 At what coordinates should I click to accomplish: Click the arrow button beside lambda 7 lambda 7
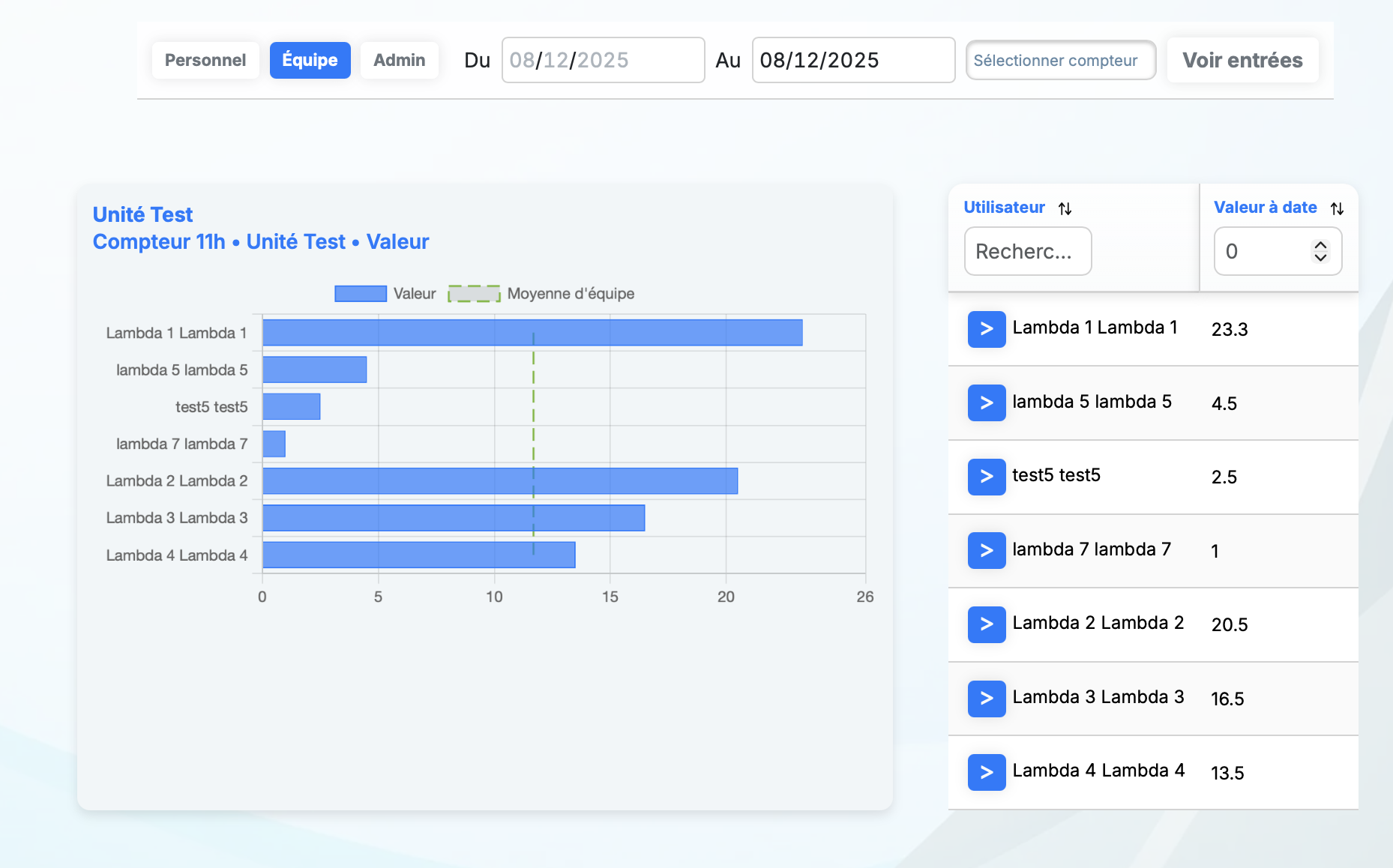tap(986, 551)
